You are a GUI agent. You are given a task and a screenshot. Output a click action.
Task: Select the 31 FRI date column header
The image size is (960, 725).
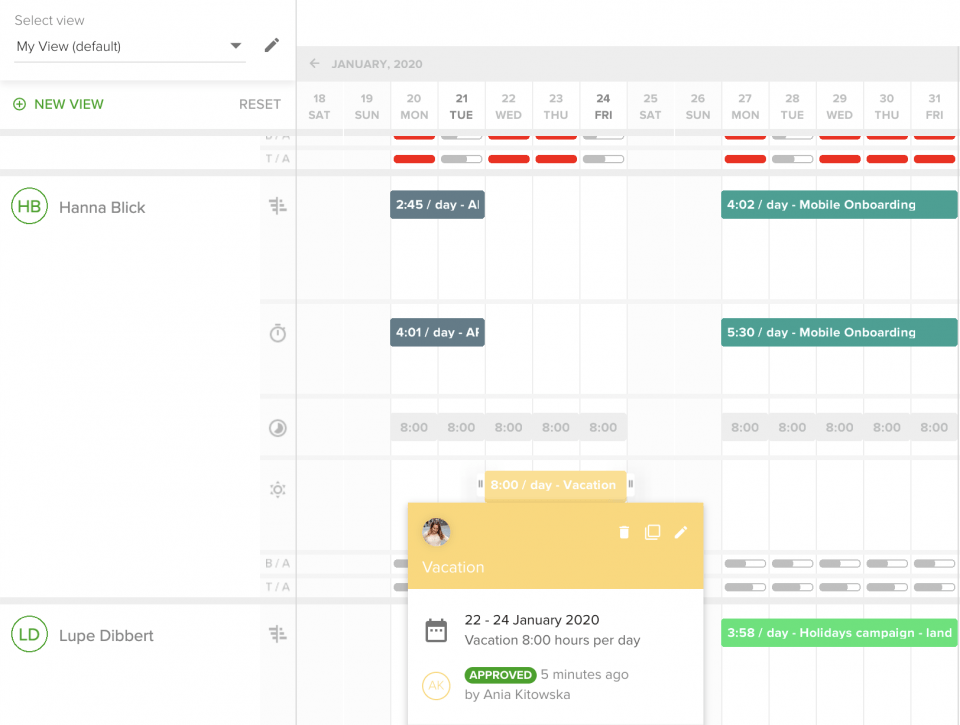[x=934, y=107]
